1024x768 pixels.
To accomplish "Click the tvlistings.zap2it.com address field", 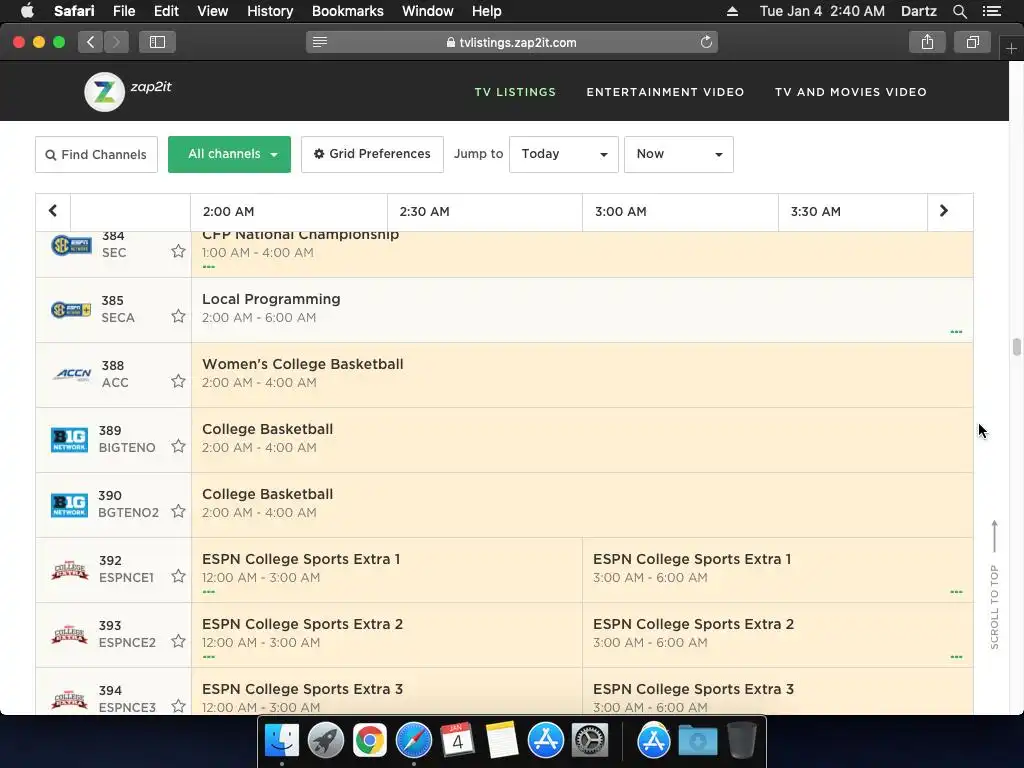I will point(512,42).
